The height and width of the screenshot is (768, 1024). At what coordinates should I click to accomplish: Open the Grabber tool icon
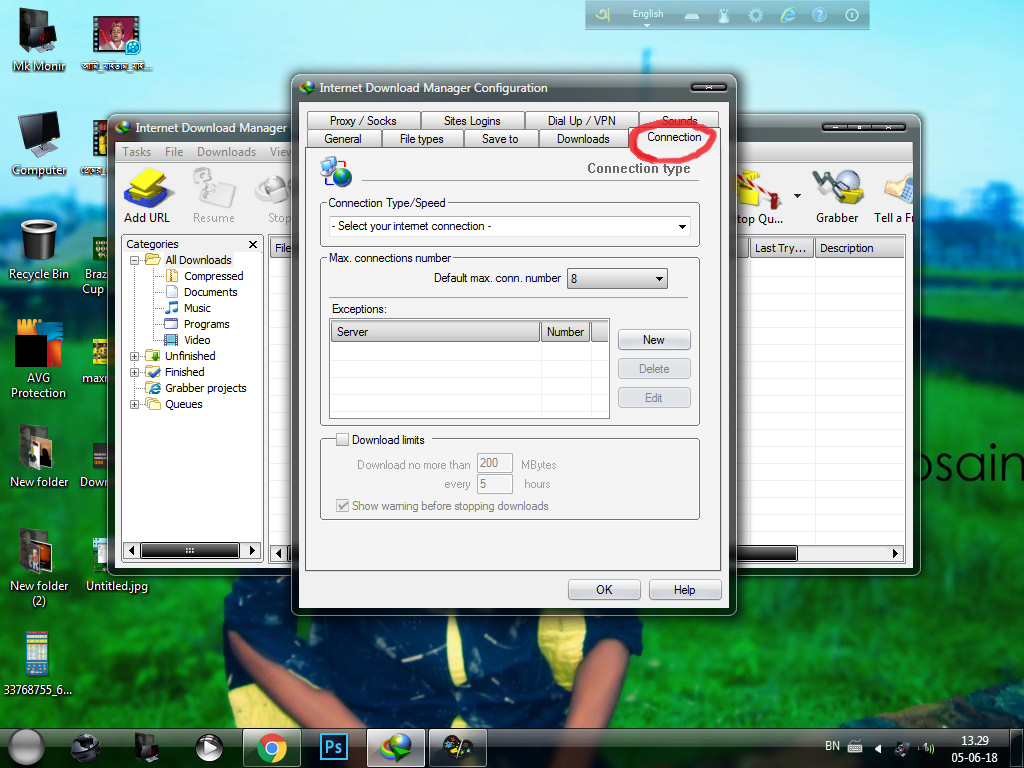coord(837,189)
